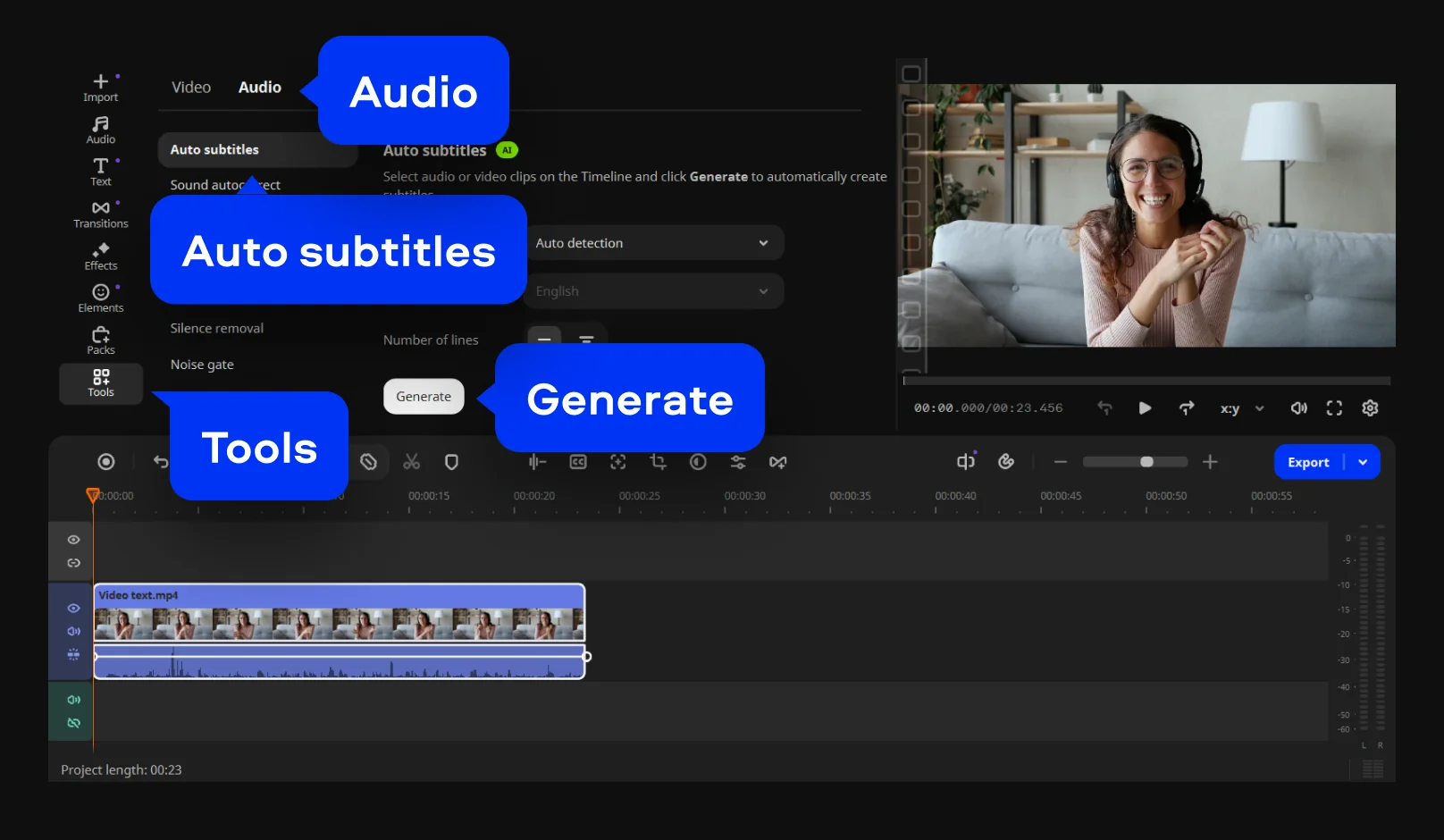Viewport: 1444px width, 840px height.
Task: Click the preview playback progress bar
Action: 1146,381
